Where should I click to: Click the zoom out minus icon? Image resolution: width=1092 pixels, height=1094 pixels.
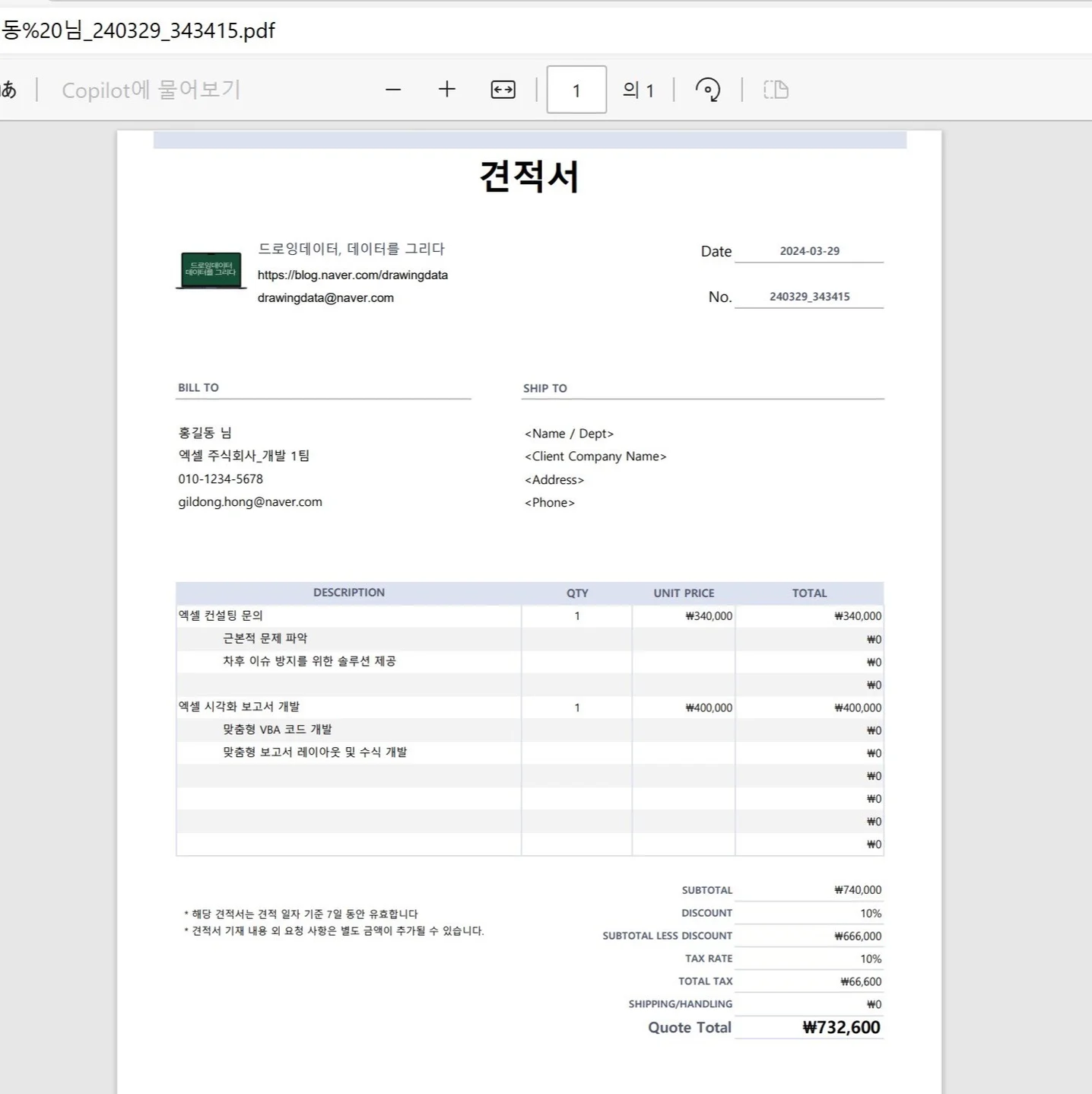[393, 90]
